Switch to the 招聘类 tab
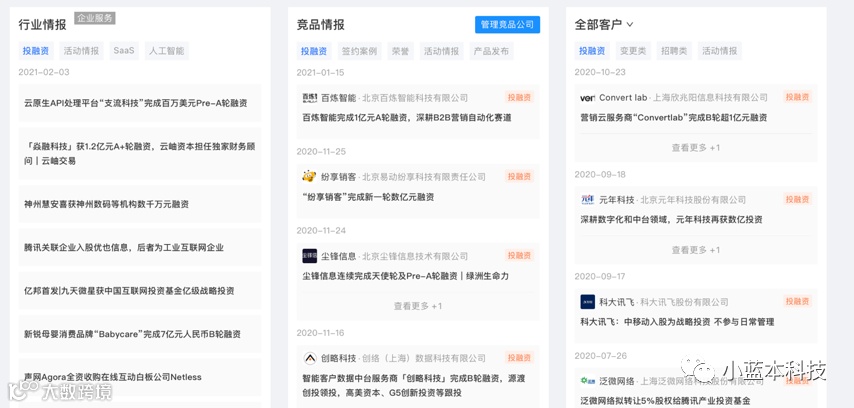 click(x=674, y=51)
